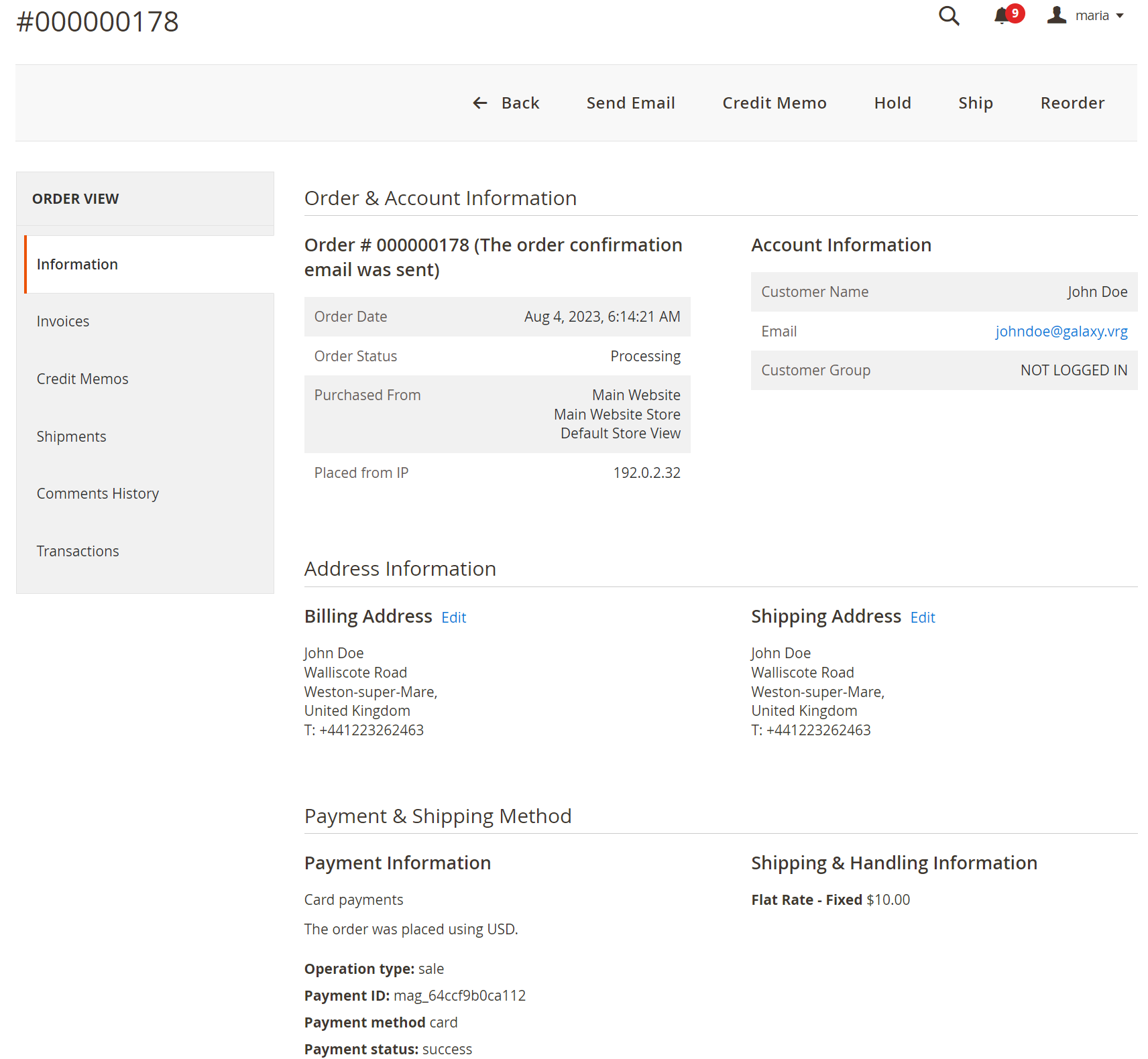Viewport: 1148px width, 1059px height.
Task: Edit the Shipping Address
Action: click(x=922, y=617)
